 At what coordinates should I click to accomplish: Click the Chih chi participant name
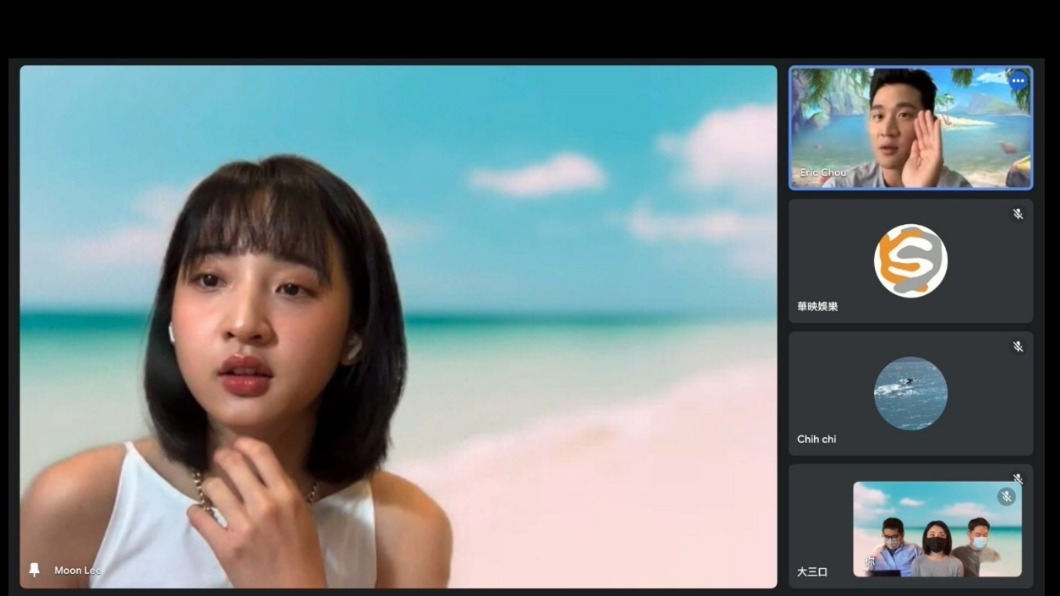816,439
